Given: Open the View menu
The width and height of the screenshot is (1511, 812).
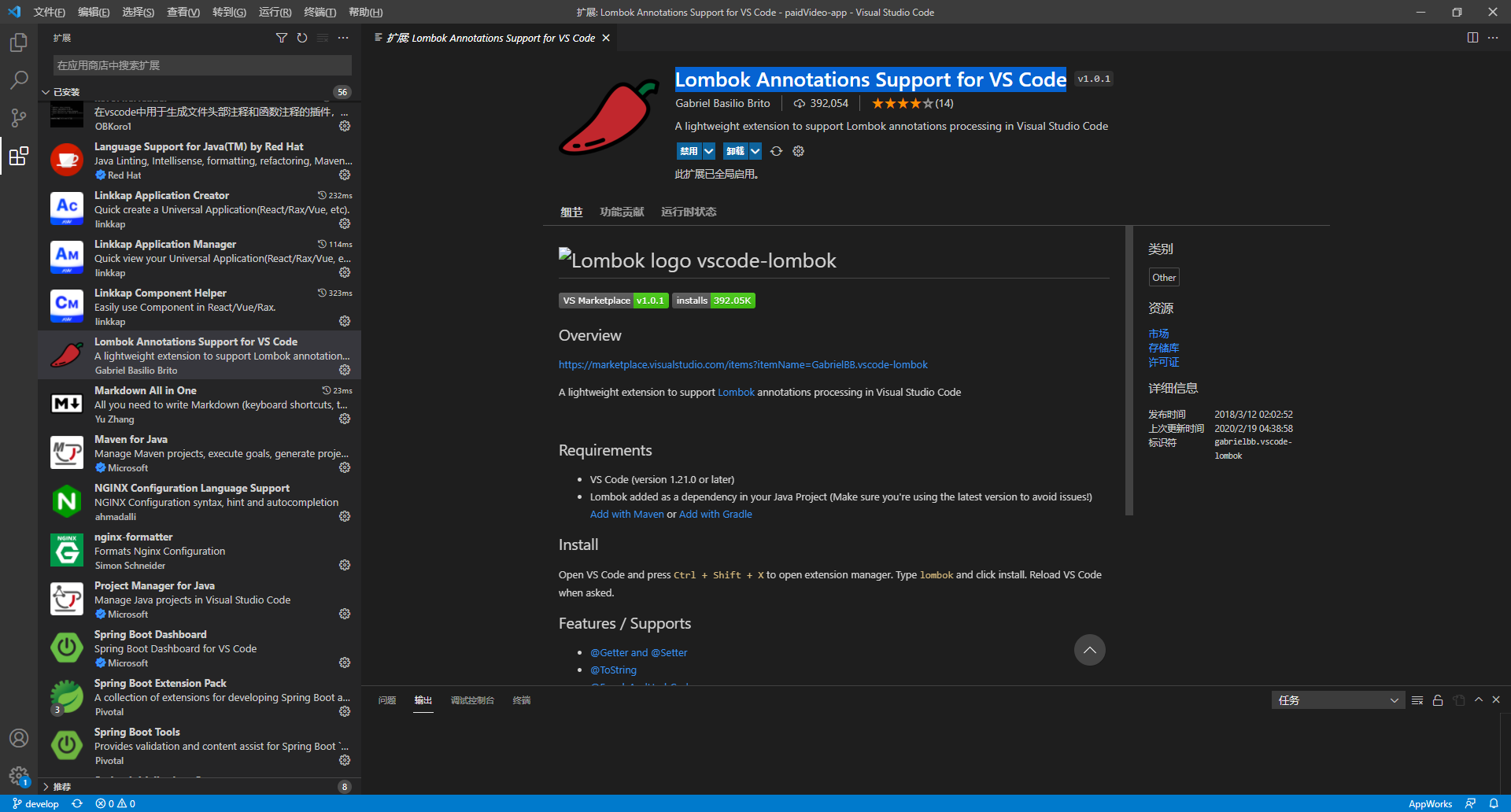Looking at the screenshot, I should click(183, 12).
